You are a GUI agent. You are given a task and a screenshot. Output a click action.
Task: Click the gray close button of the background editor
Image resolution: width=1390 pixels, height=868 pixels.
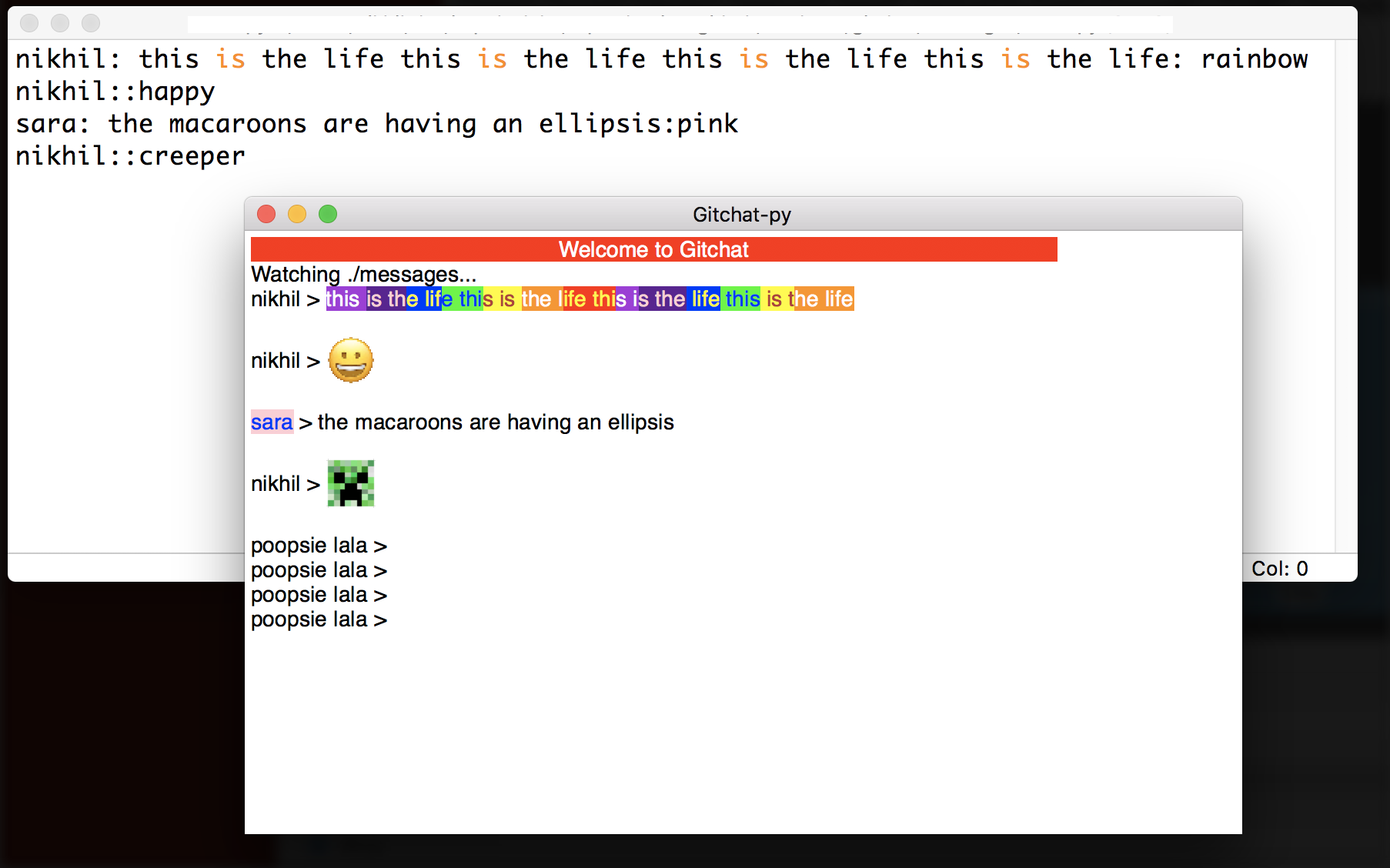click(x=29, y=23)
